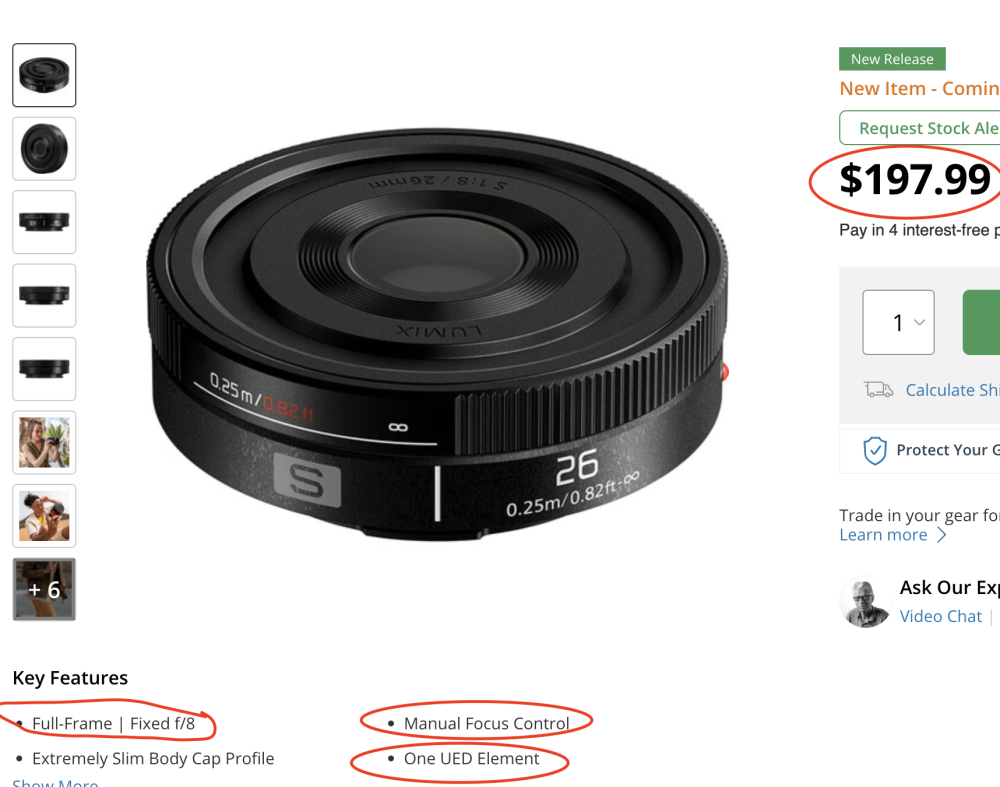
Task: Show the +6 more images thumbnail
Action: [x=44, y=589]
